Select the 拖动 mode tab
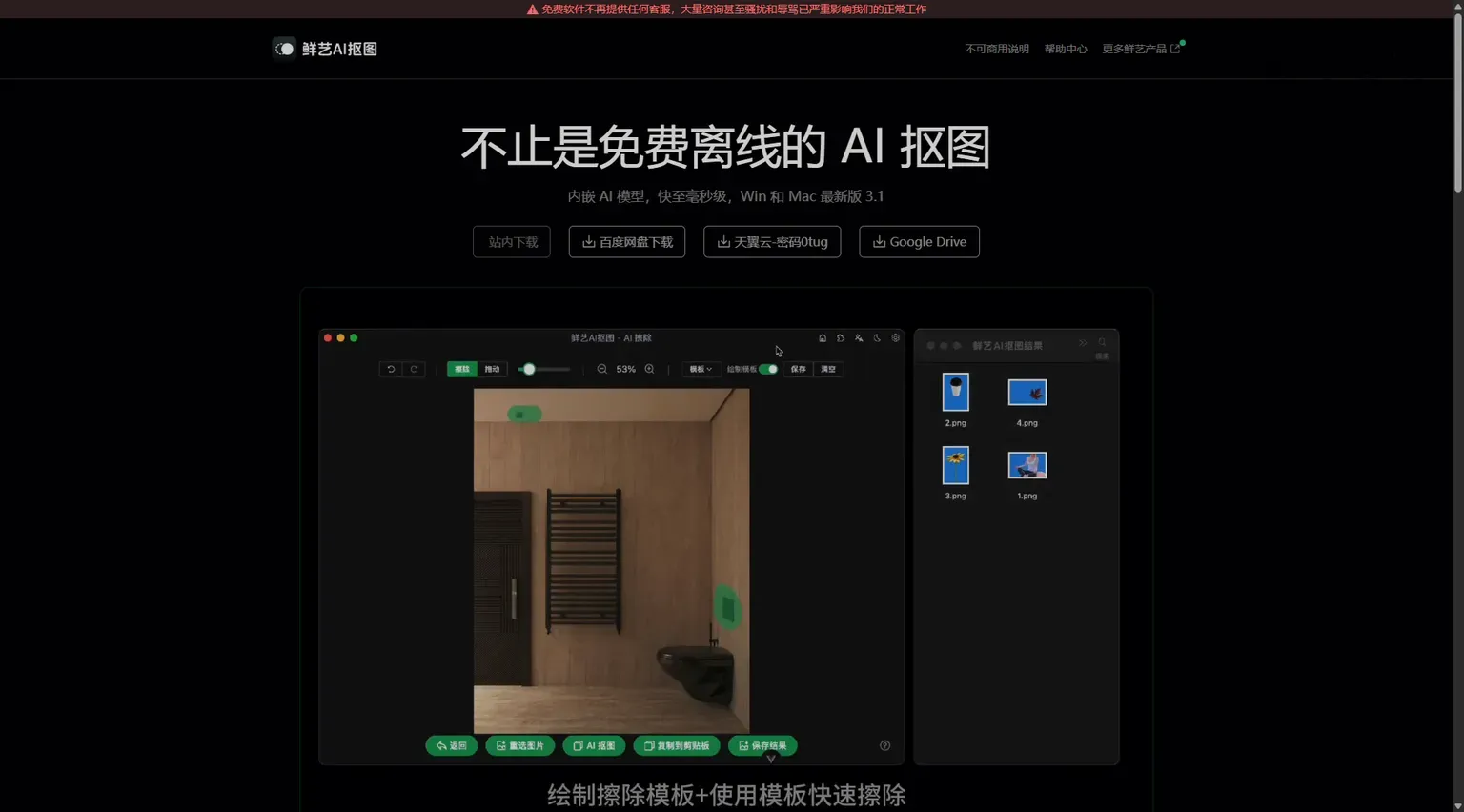Viewport: 1464px width, 812px height. (492, 369)
